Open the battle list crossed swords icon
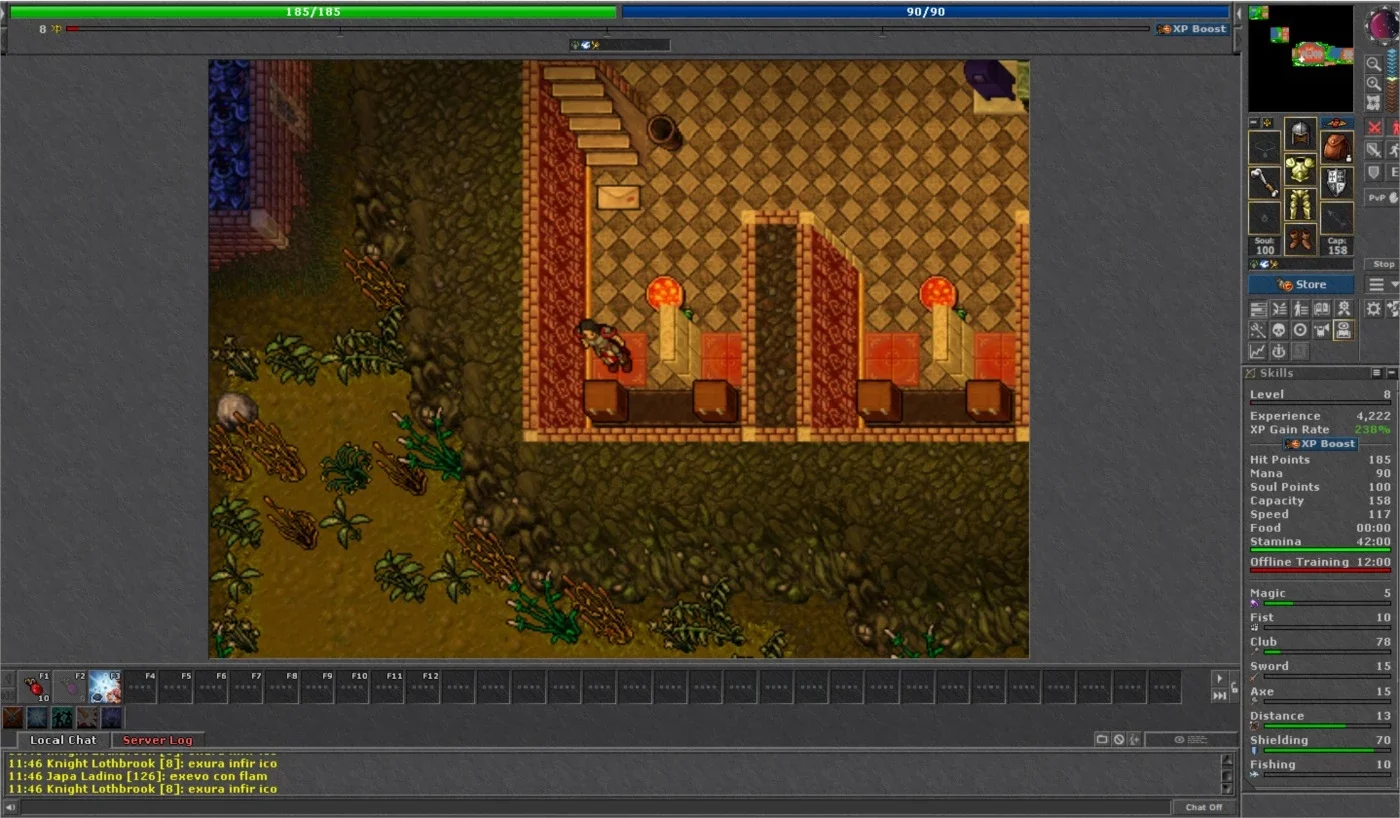The image size is (1400, 818). (x=1278, y=309)
